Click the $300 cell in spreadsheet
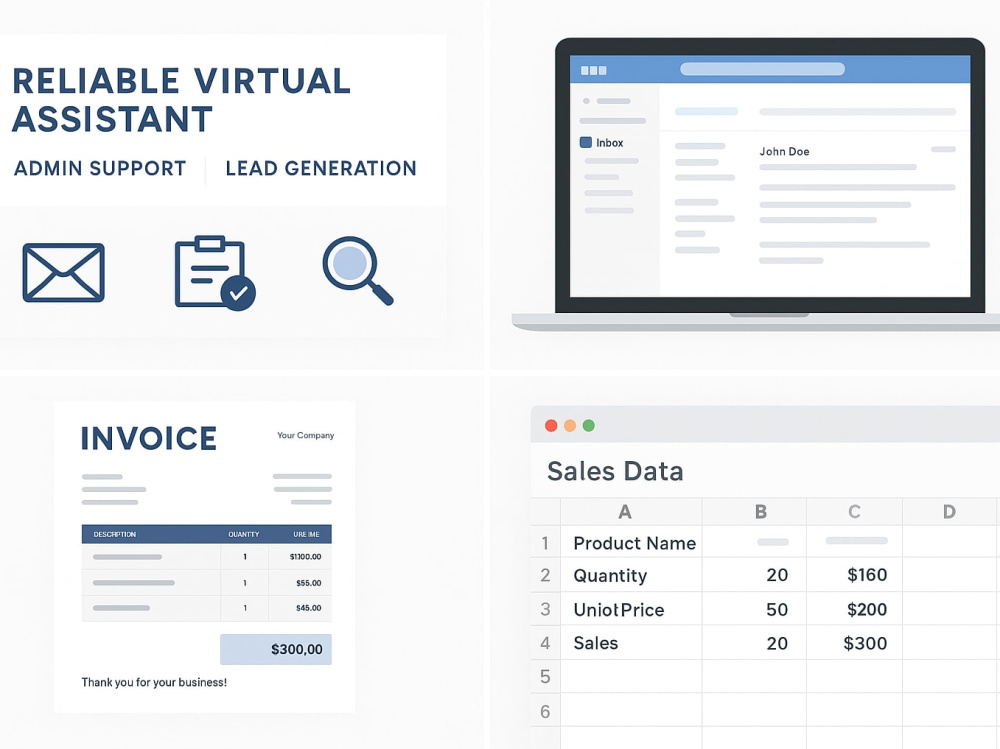The width and height of the screenshot is (1000, 749). pyautogui.click(x=855, y=643)
